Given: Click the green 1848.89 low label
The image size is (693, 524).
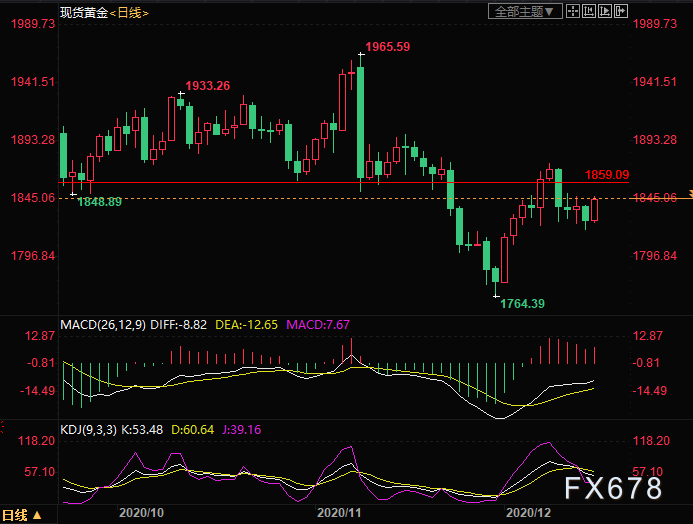Looking at the screenshot, I should coord(99,202).
